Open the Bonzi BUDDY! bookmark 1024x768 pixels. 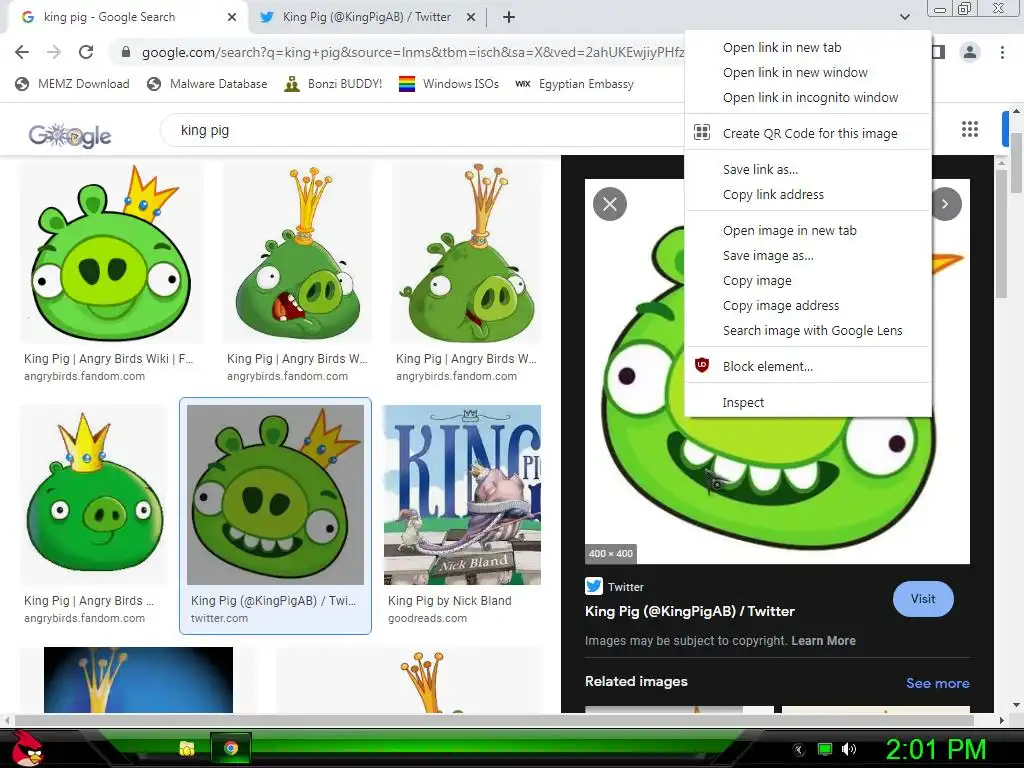(333, 84)
